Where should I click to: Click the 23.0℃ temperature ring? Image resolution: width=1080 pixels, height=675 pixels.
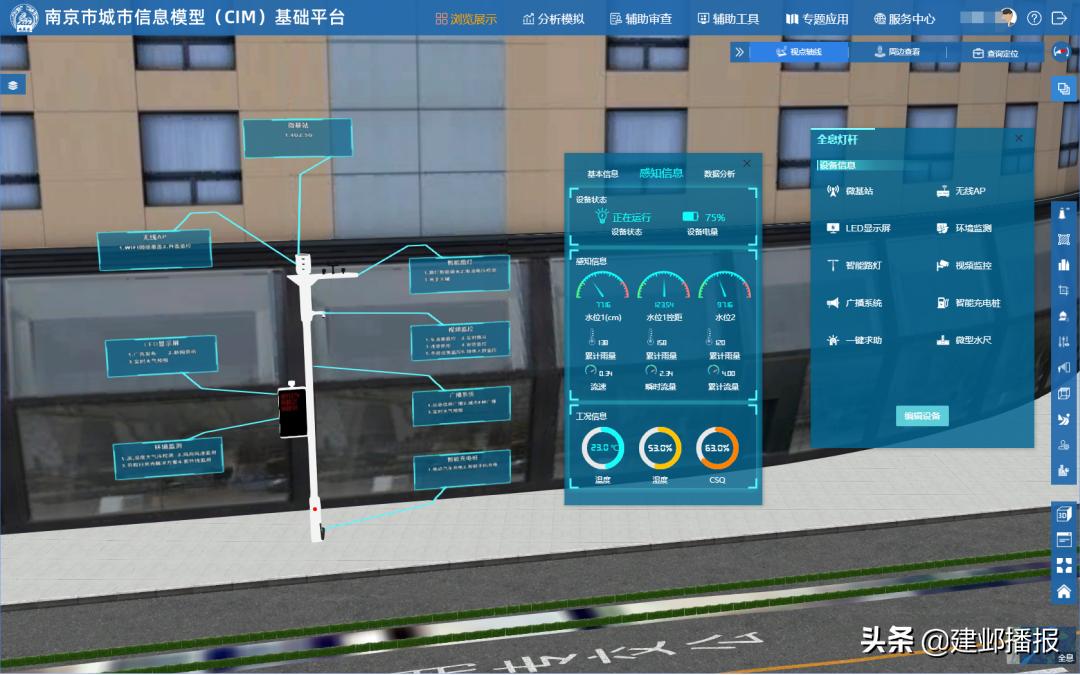[603, 448]
